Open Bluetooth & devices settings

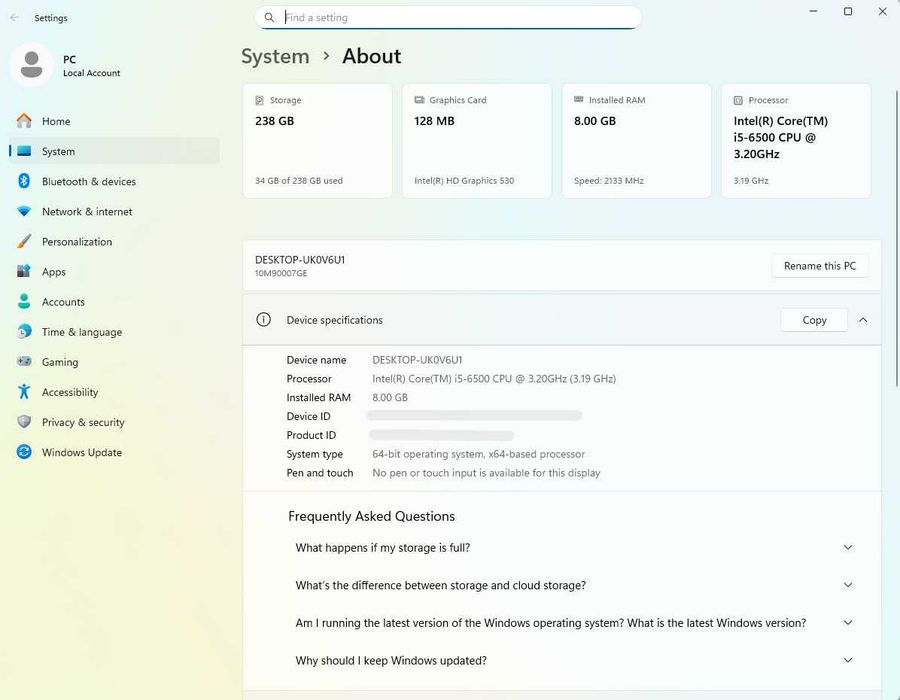[114, 181]
